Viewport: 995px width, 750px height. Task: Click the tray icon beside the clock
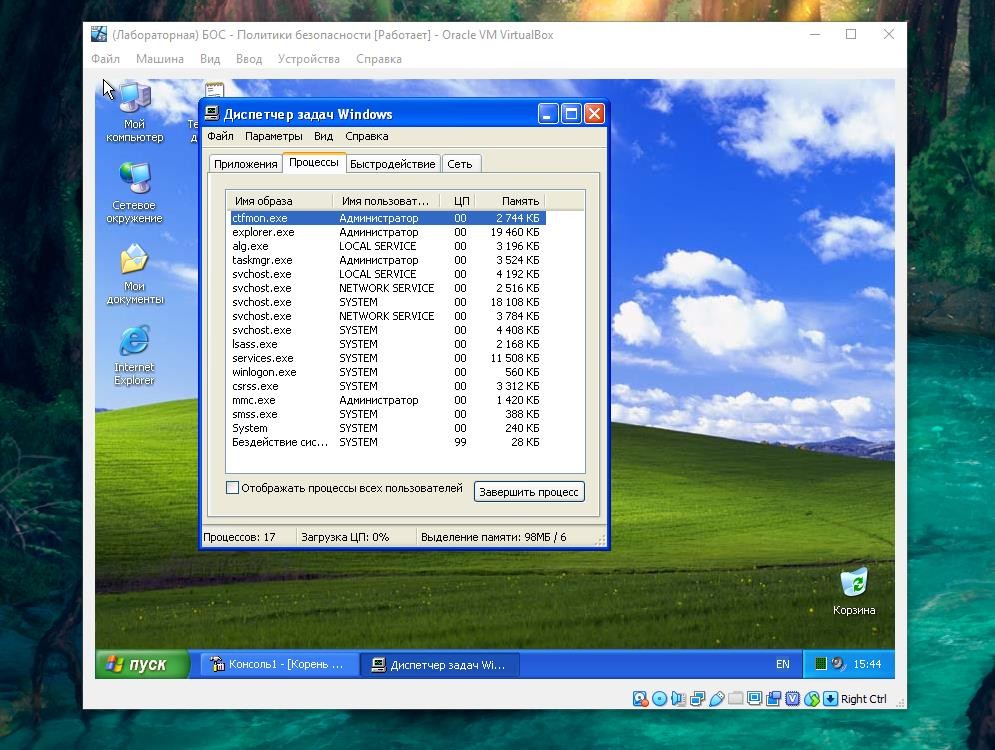point(838,664)
